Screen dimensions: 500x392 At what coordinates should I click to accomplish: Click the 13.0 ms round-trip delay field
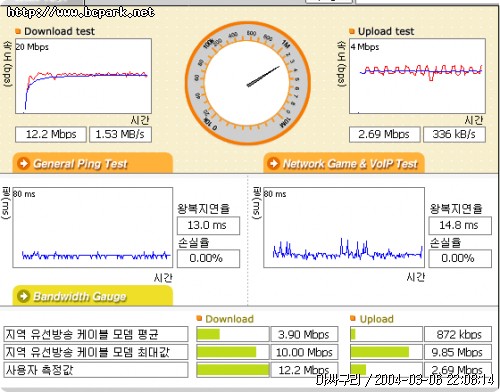[208, 226]
